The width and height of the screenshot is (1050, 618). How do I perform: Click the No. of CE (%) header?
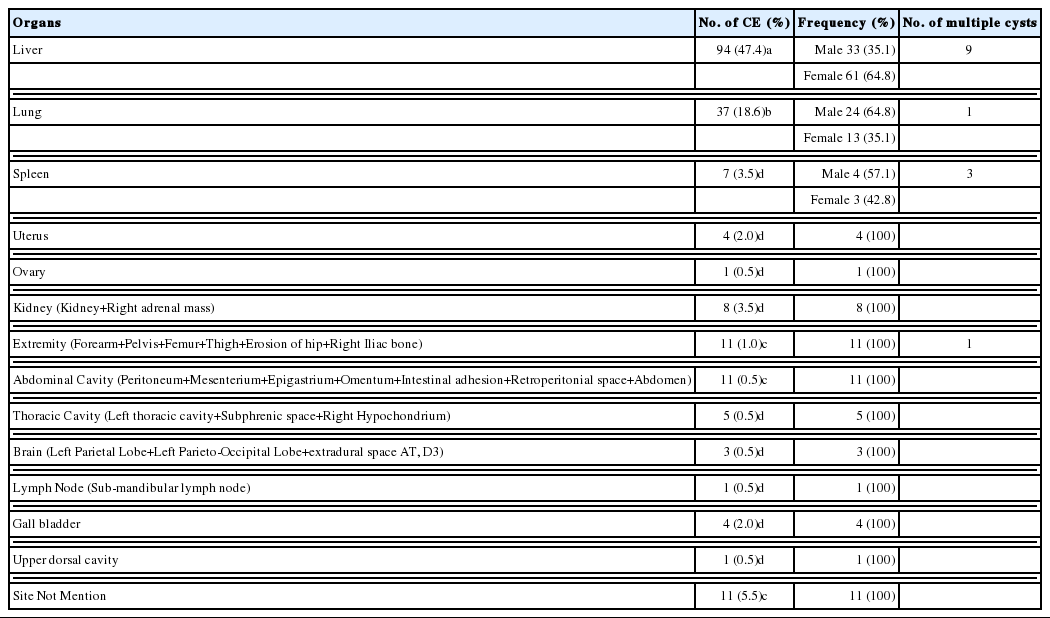[743, 22]
